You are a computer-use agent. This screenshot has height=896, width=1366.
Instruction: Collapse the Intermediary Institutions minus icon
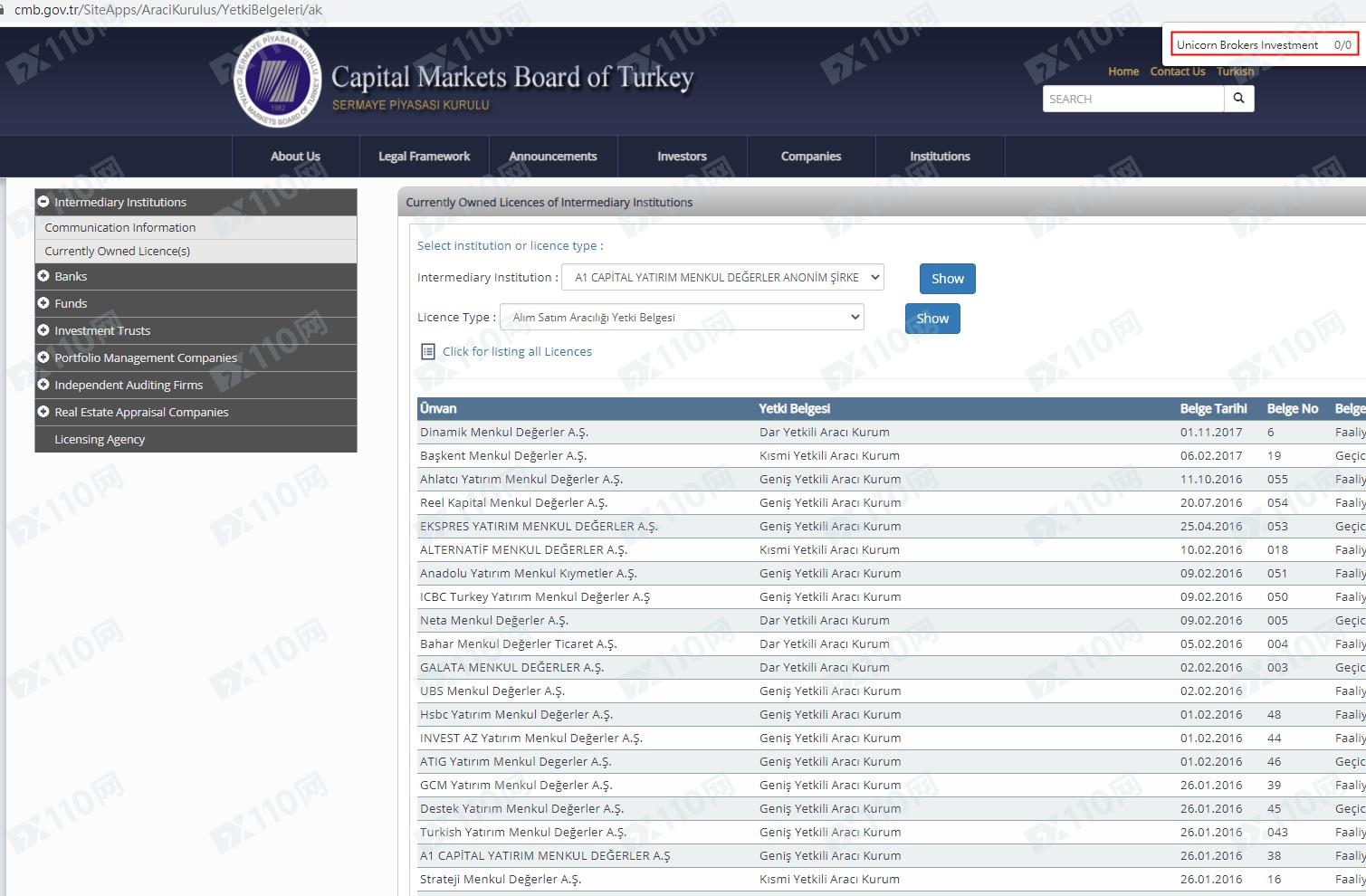[x=43, y=202]
